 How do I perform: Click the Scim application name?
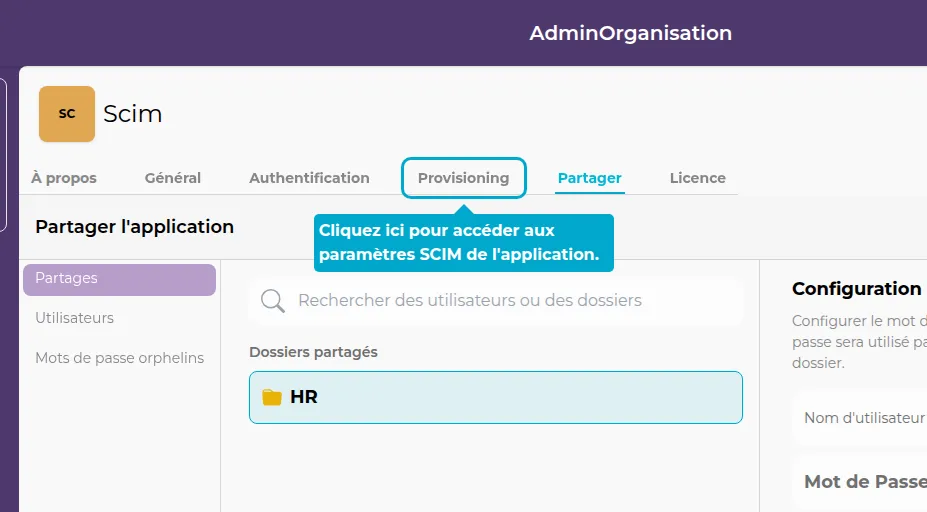click(133, 114)
